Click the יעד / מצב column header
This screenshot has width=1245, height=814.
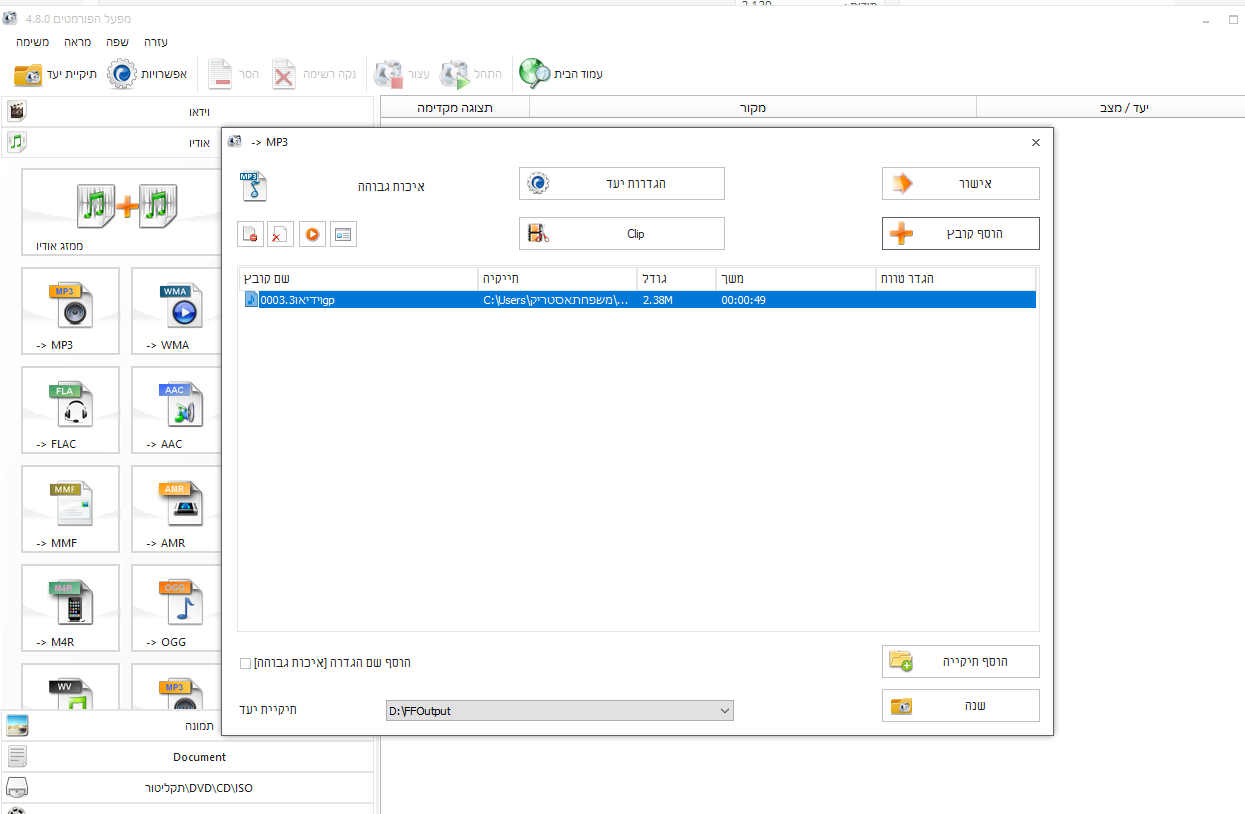pyautogui.click(x=1110, y=107)
